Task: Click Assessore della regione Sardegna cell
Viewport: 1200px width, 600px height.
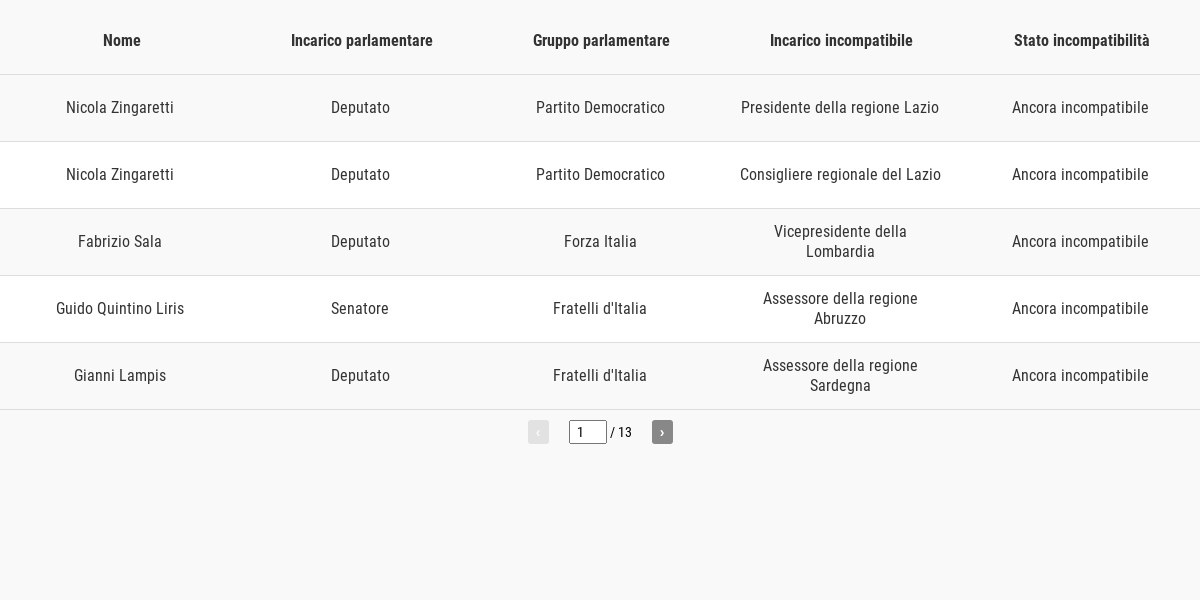Action: (x=840, y=376)
